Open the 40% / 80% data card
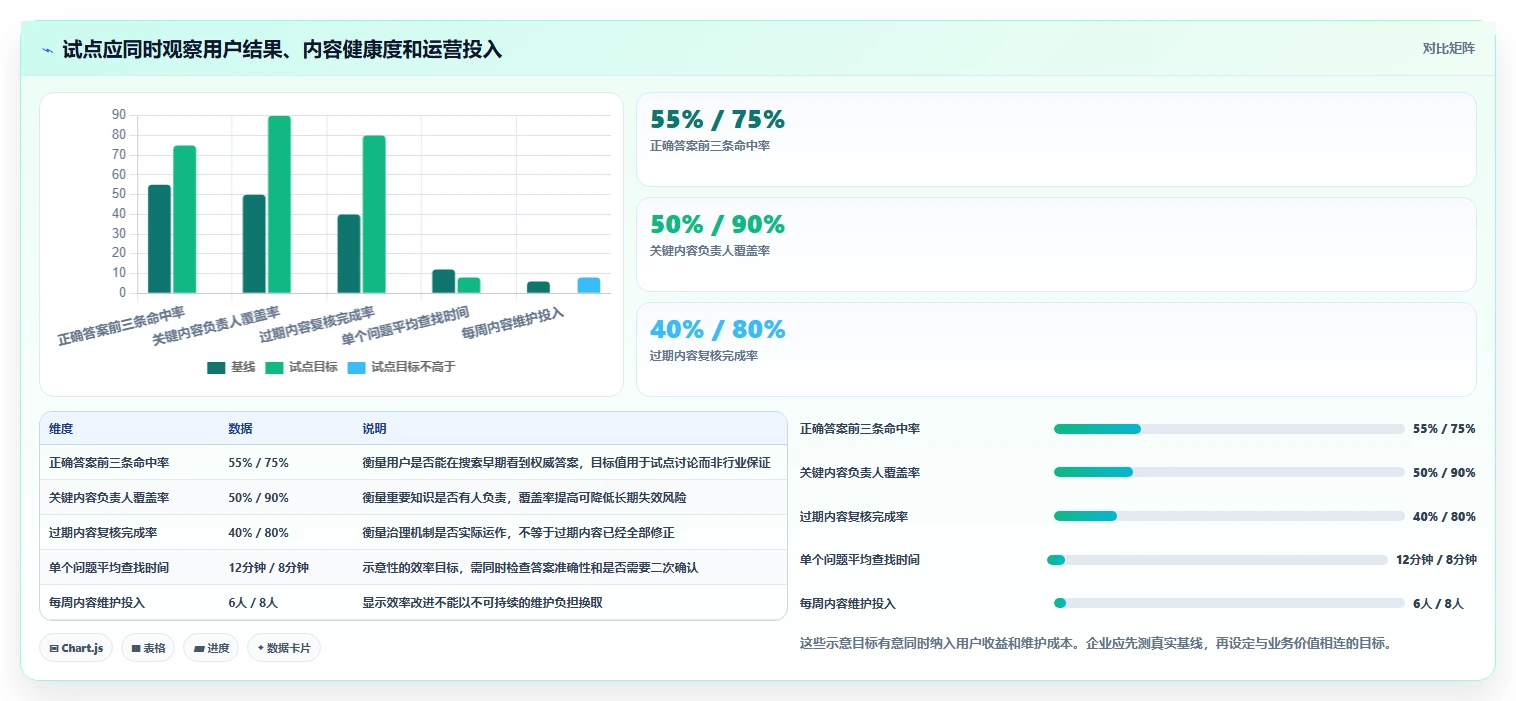The height and width of the screenshot is (701, 1516). tap(1056, 349)
